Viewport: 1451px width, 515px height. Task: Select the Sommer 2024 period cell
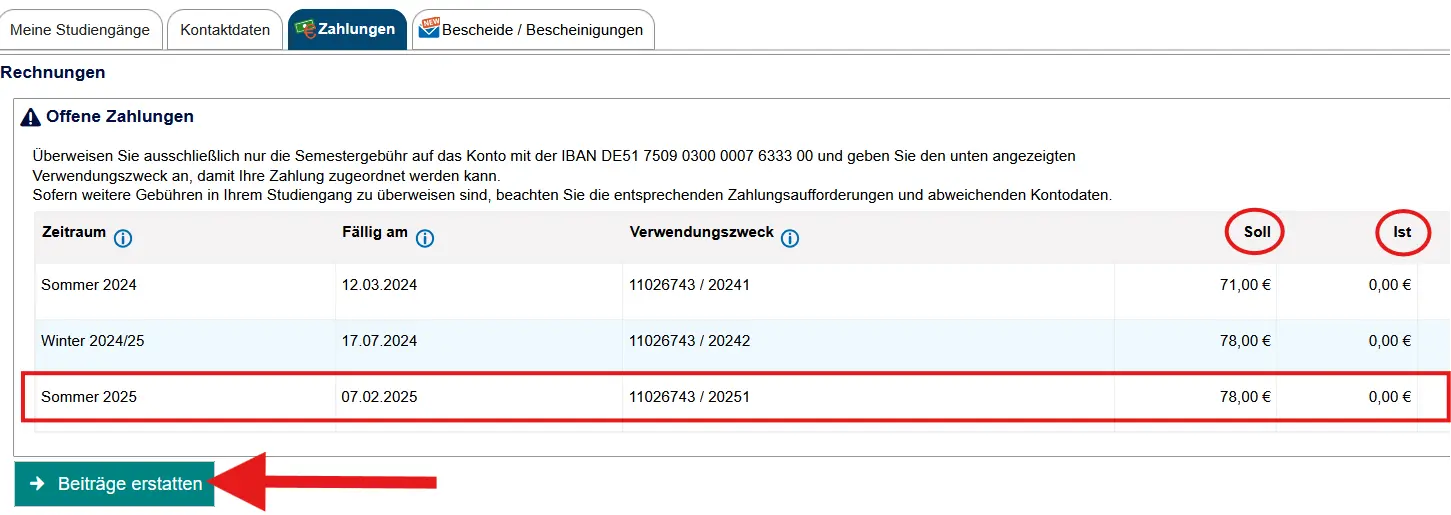(x=89, y=285)
